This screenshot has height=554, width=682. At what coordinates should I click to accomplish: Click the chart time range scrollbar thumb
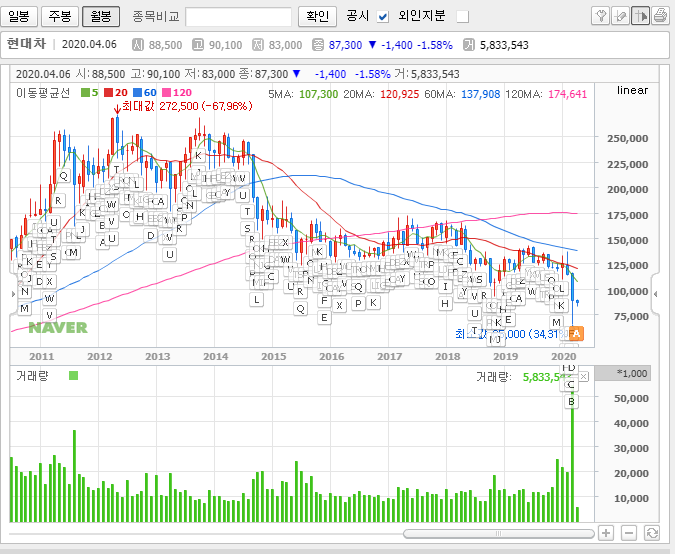click(498, 534)
